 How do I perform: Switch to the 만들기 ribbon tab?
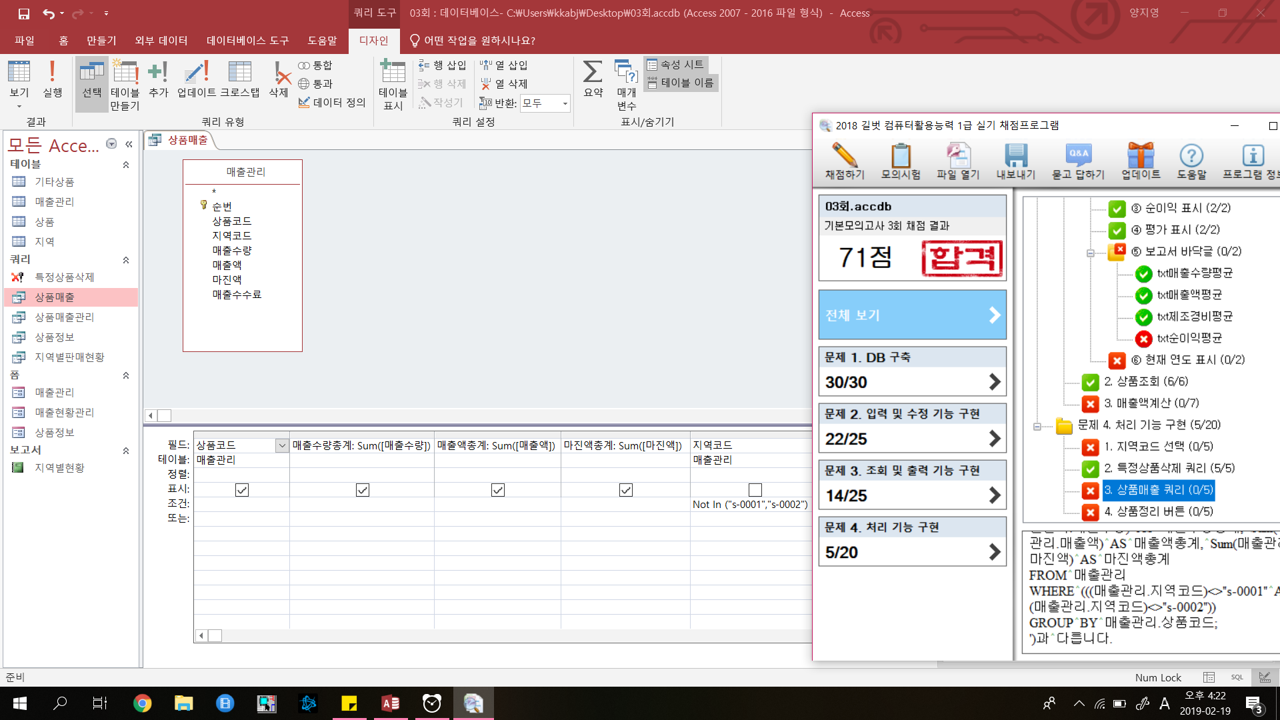point(101,41)
